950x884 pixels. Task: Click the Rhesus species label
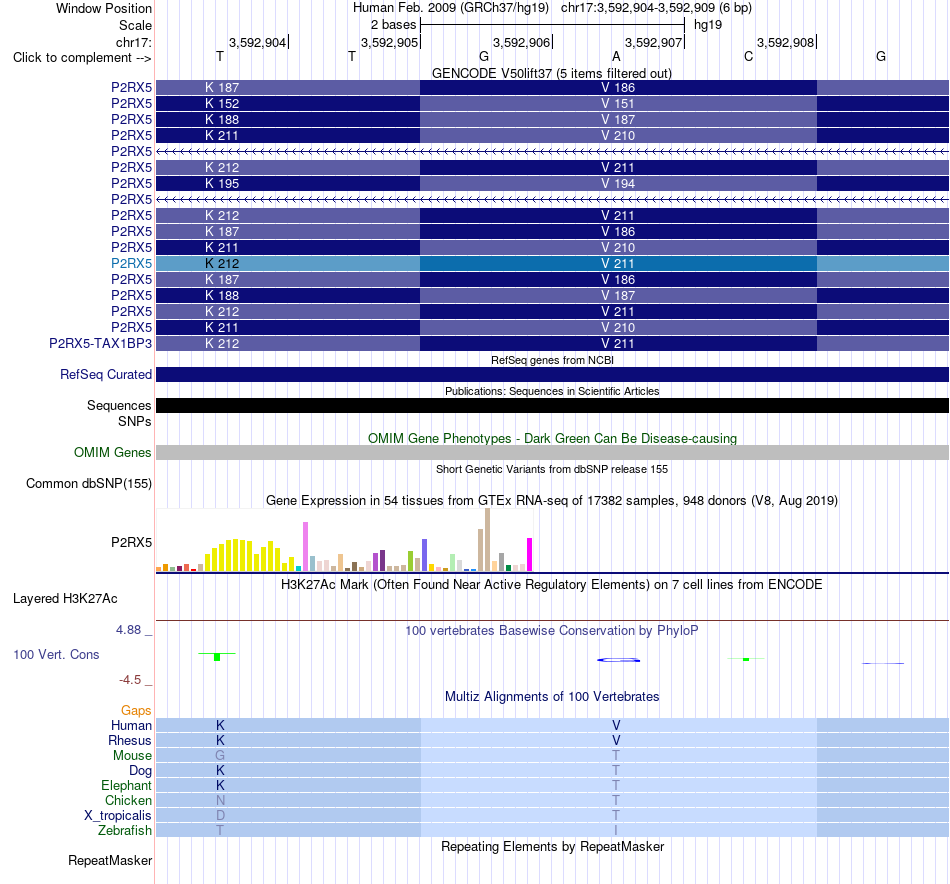pos(130,740)
